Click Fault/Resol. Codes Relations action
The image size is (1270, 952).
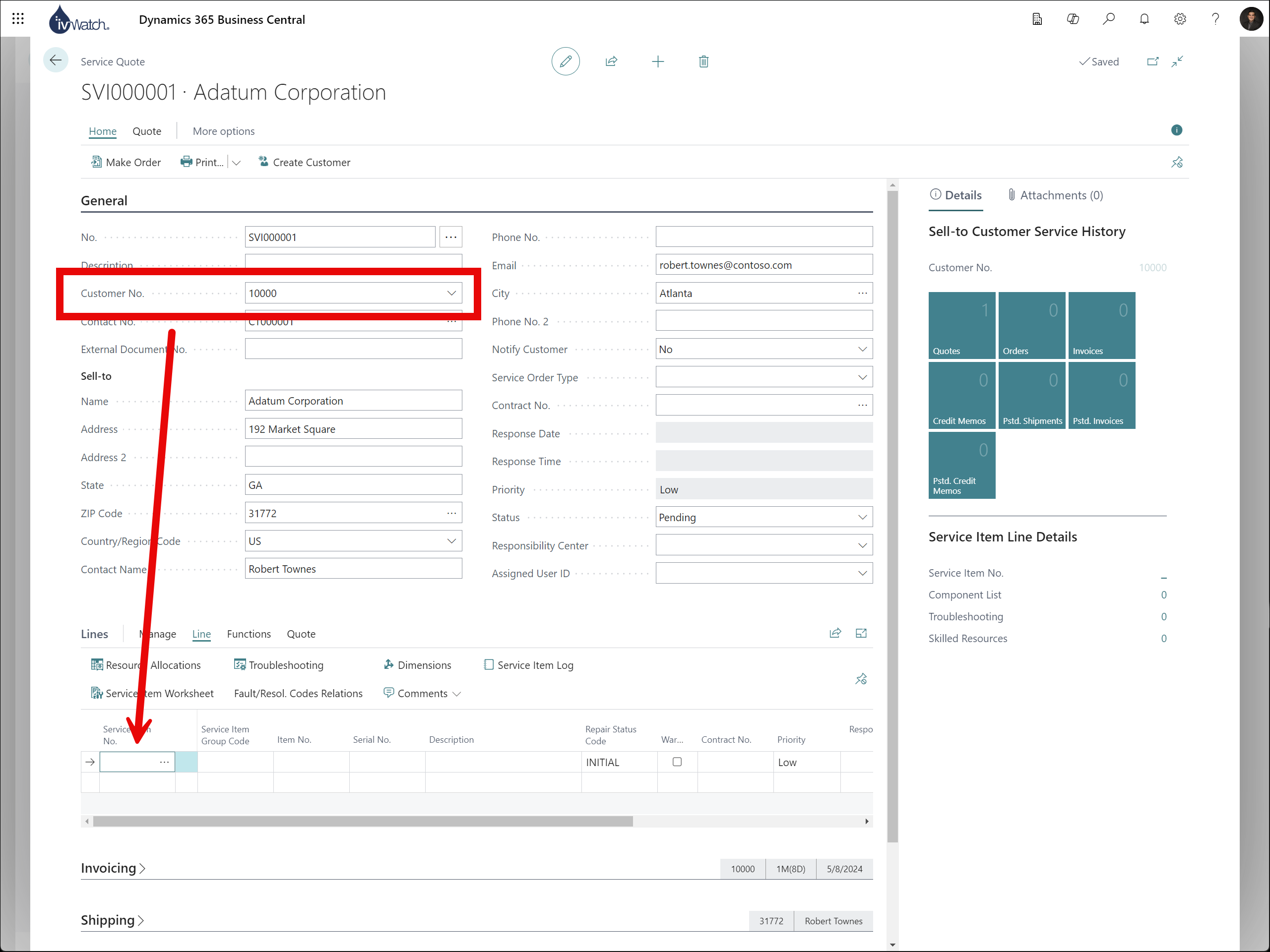click(298, 693)
